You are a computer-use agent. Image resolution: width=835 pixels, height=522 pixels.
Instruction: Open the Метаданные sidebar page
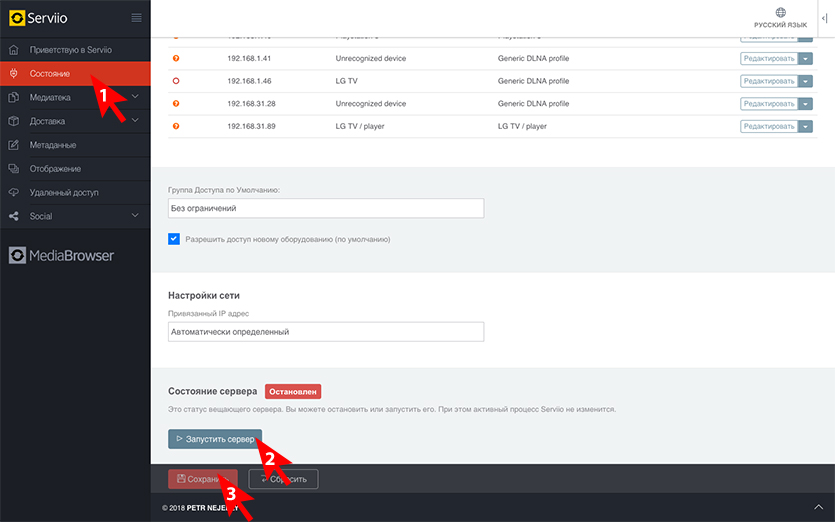52,145
